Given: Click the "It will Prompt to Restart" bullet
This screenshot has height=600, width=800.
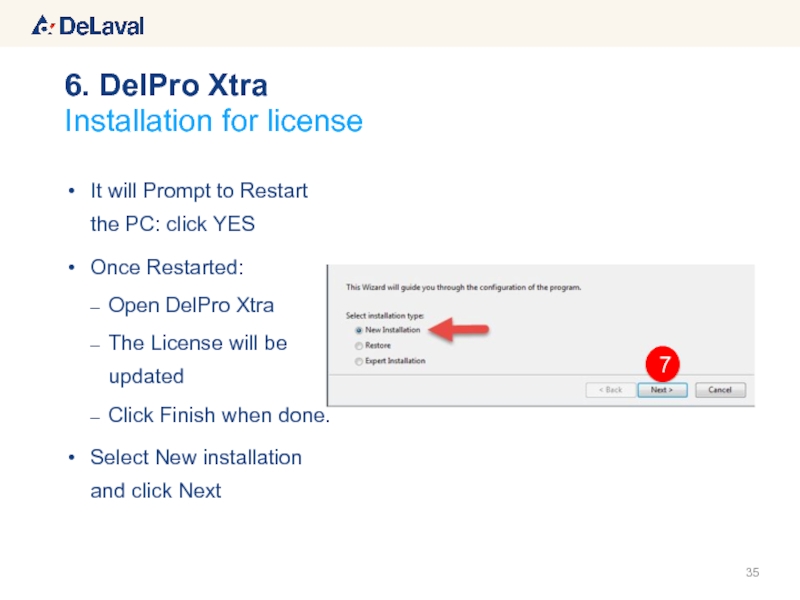Looking at the screenshot, I should [198, 190].
